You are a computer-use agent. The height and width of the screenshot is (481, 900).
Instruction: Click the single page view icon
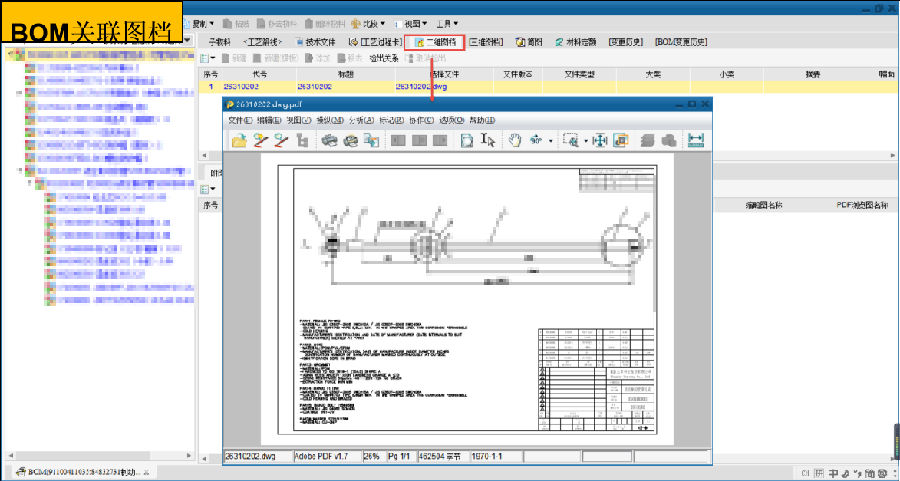point(466,141)
